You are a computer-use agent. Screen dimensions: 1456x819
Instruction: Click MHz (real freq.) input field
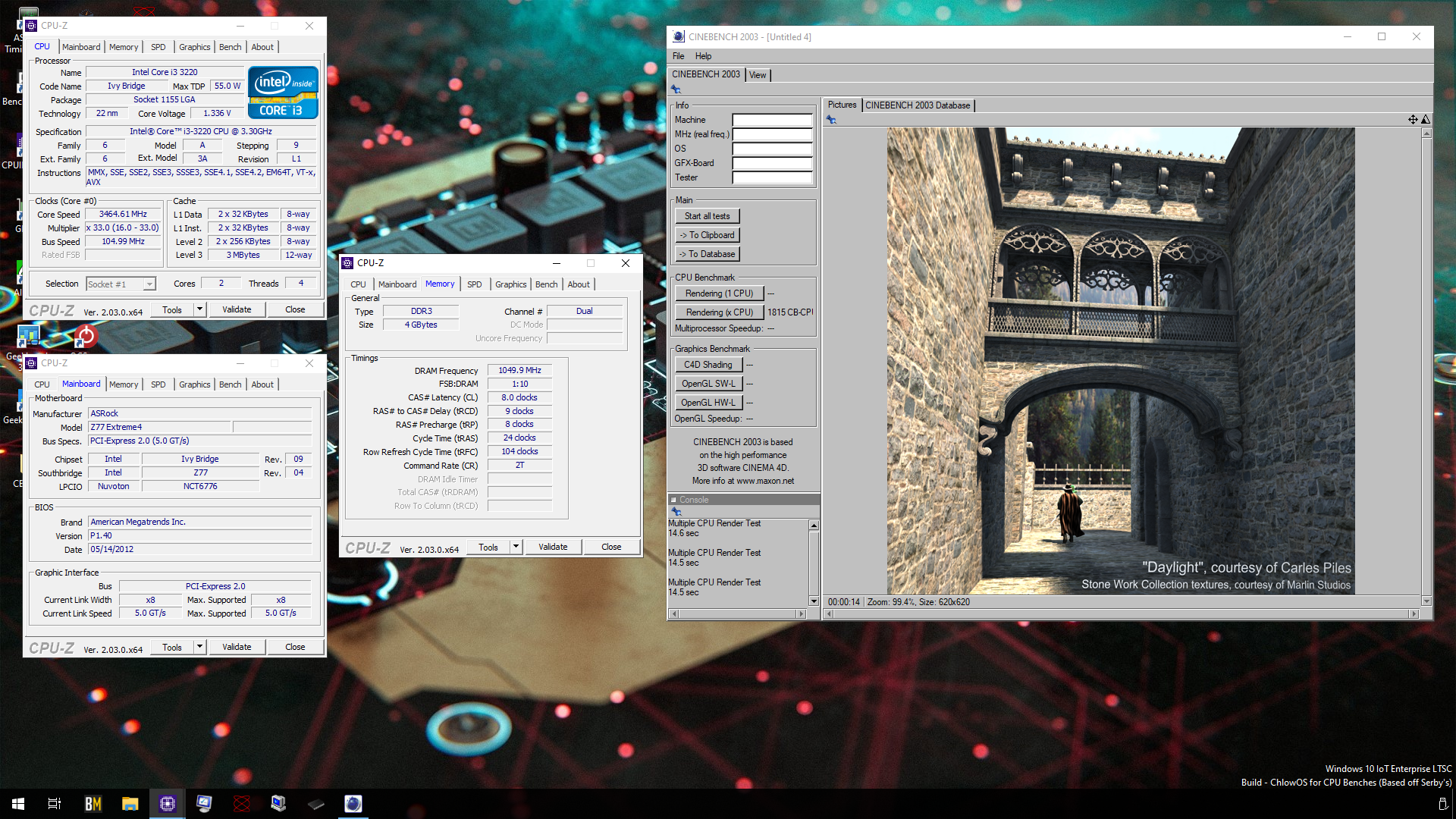pyautogui.click(x=772, y=134)
